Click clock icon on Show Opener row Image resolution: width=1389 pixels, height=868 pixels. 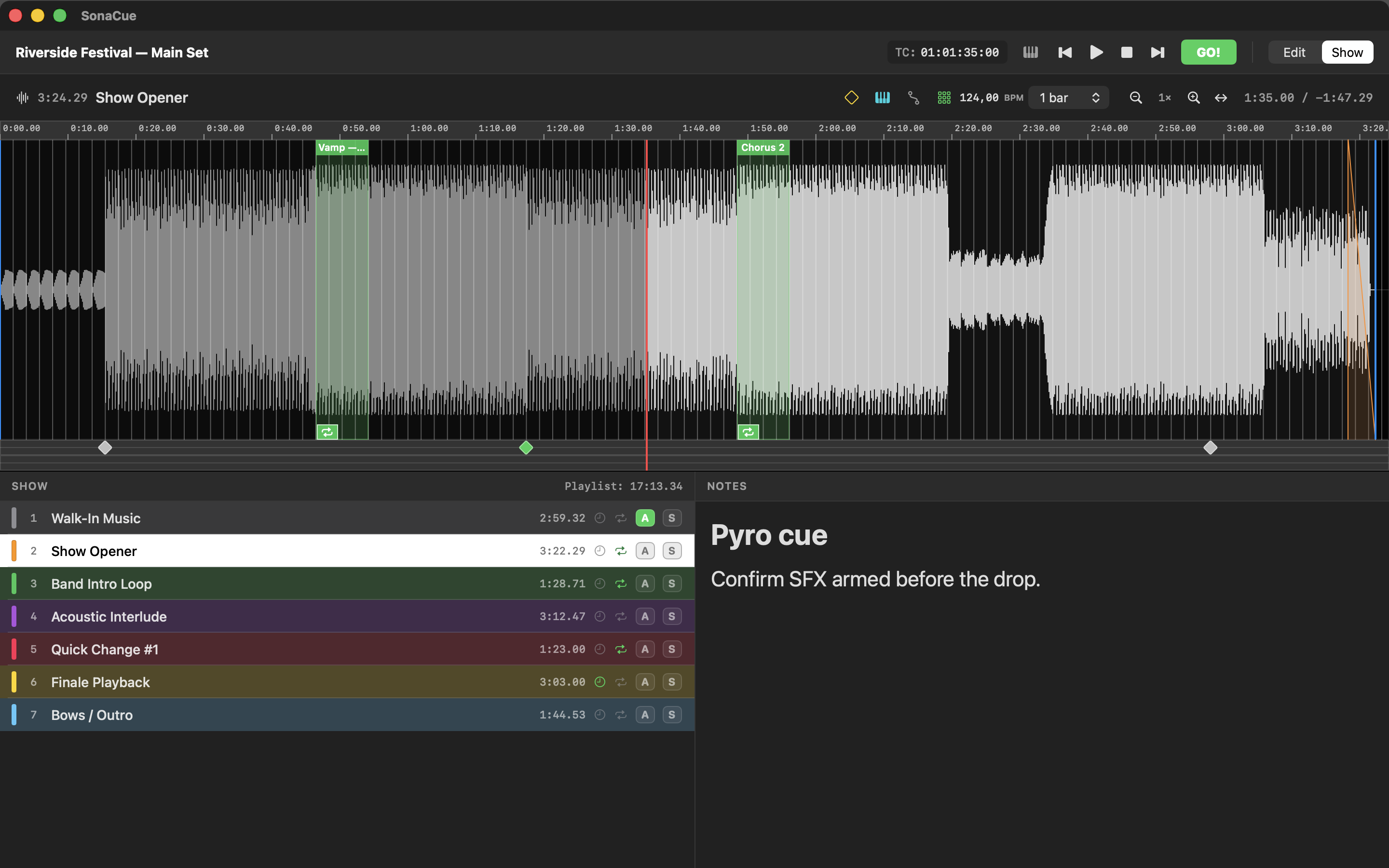tap(600, 551)
